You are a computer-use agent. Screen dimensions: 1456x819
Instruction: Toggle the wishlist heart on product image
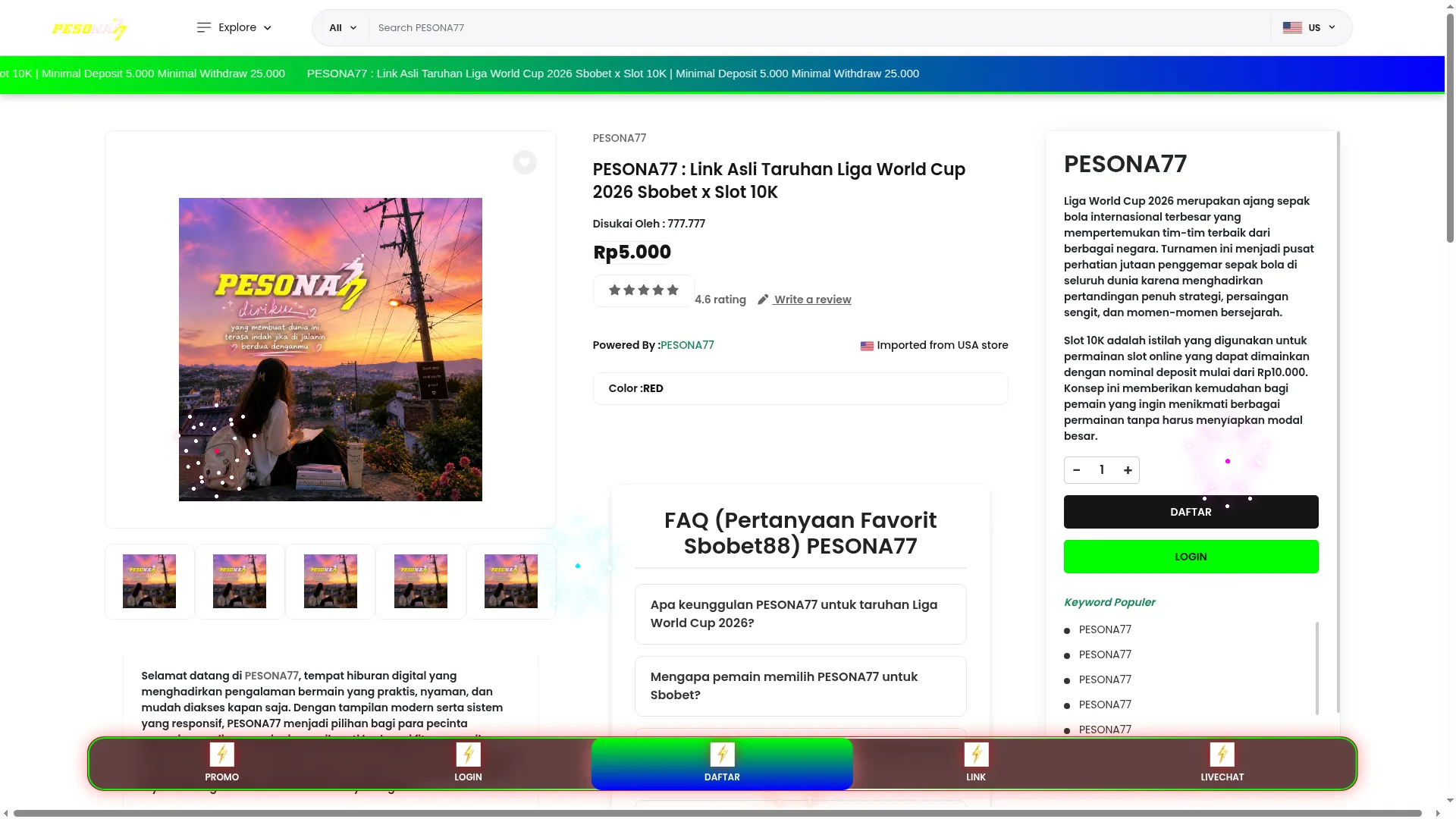point(525,162)
